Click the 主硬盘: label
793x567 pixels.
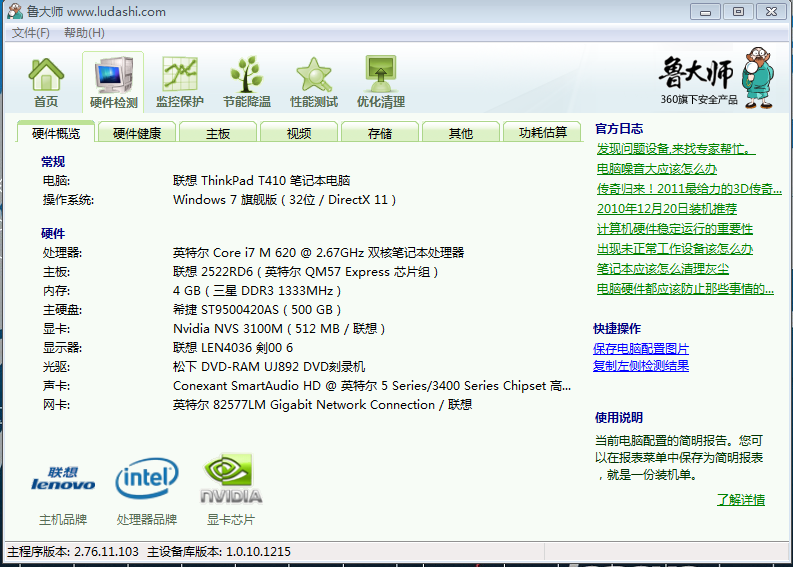[x=62, y=310]
